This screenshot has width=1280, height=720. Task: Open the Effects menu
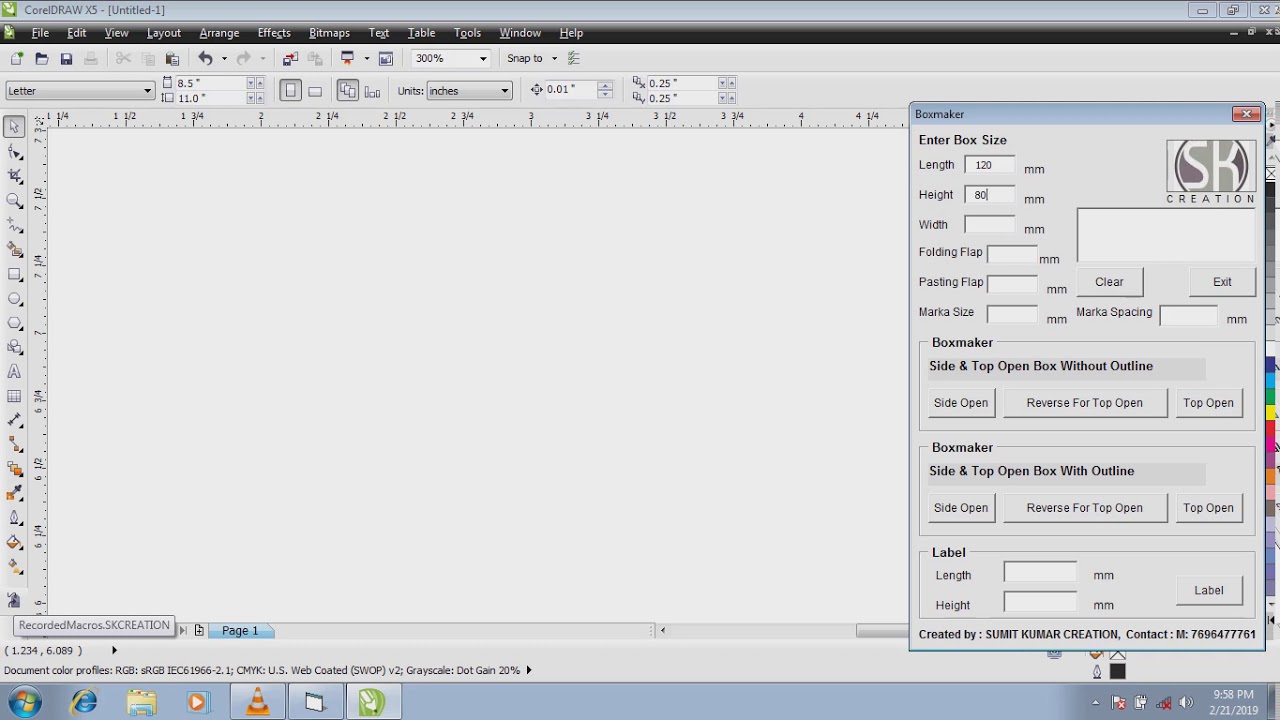click(274, 33)
